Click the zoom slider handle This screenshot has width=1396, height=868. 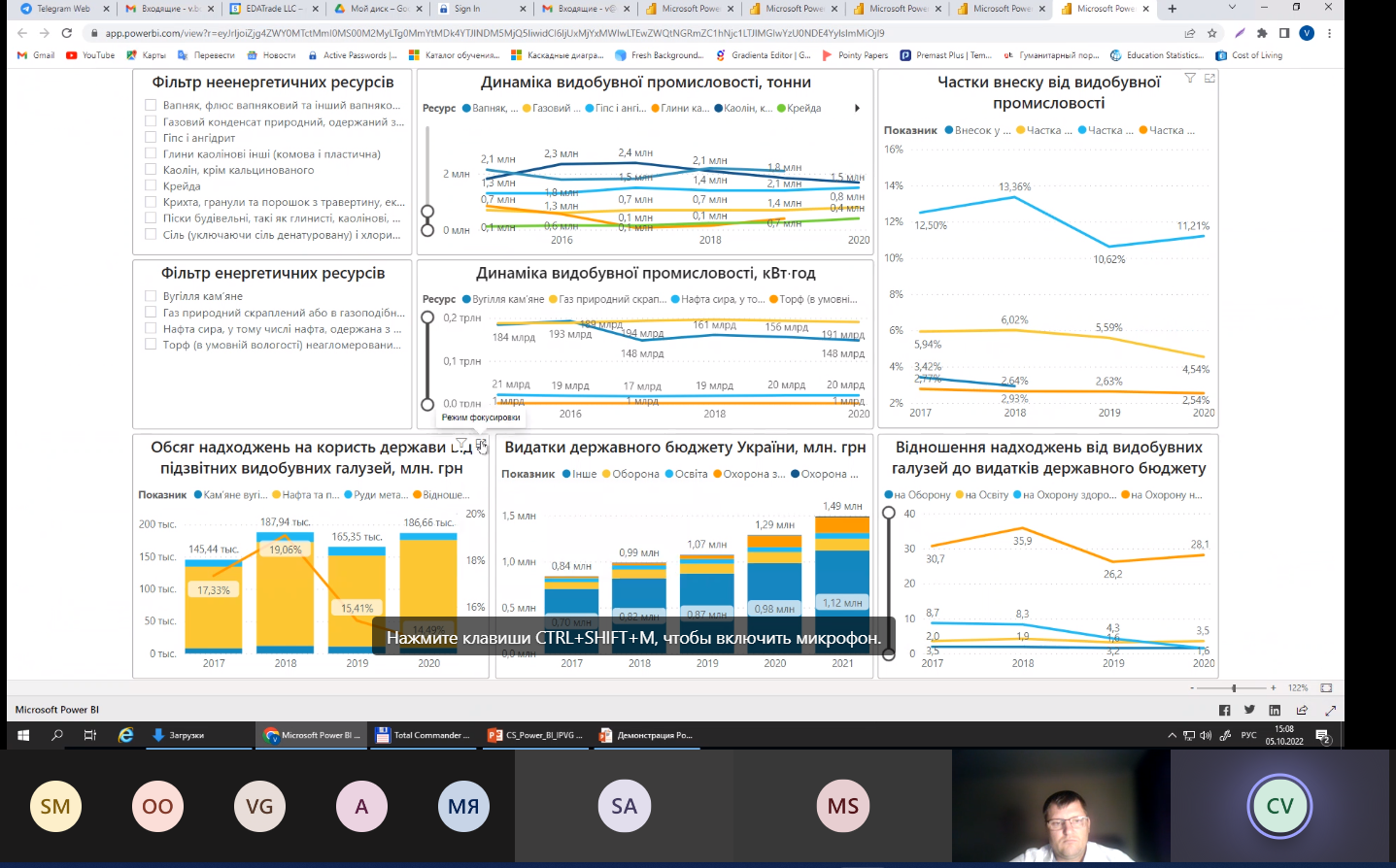pyautogui.click(x=1234, y=687)
